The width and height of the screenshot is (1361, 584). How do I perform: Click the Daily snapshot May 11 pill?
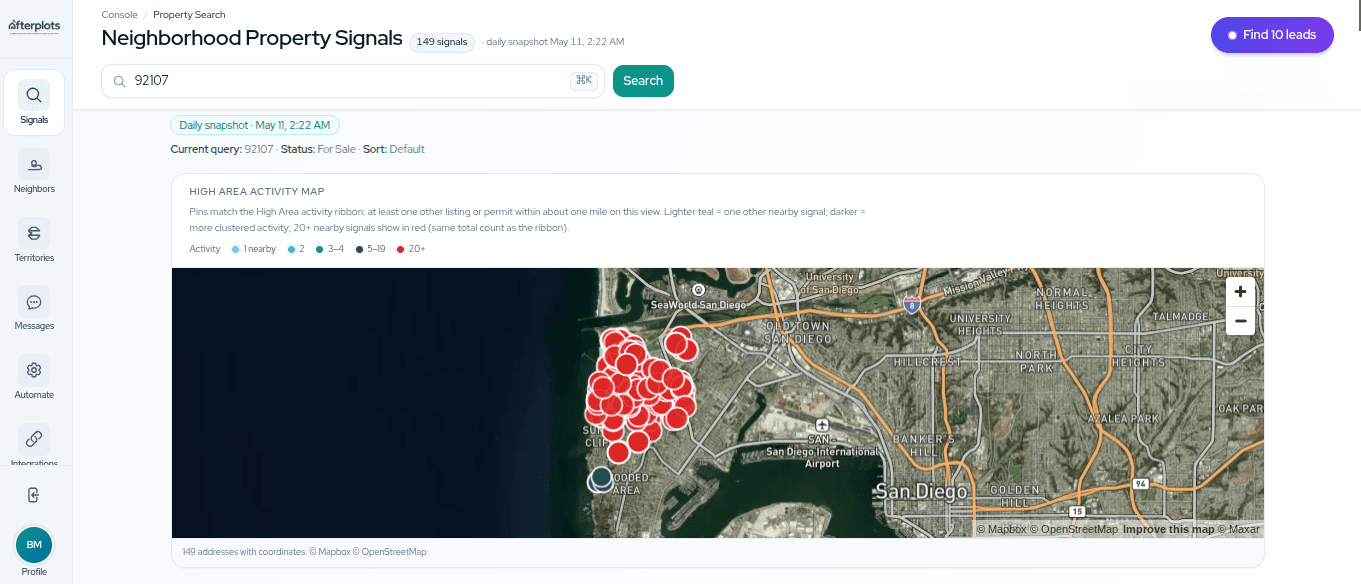point(255,125)
